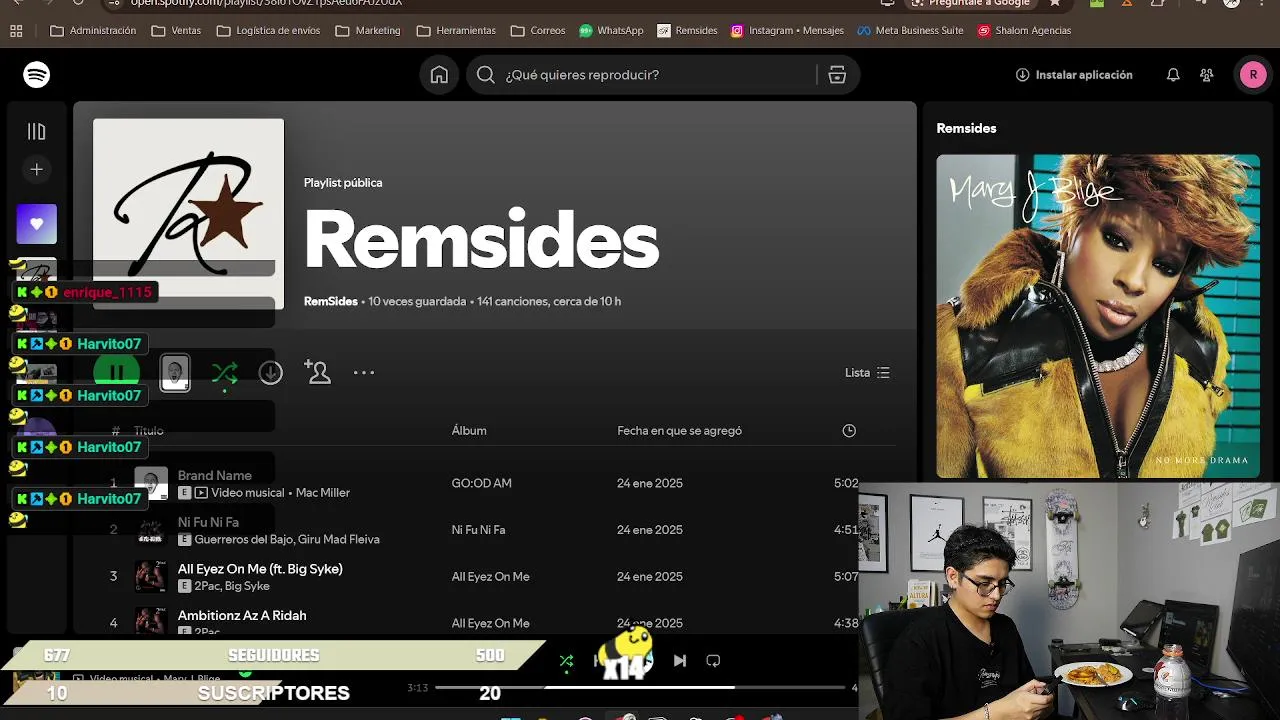Open the Lista view dropdown
Viewport: 1280px width, 720px height.
(867, 373)
